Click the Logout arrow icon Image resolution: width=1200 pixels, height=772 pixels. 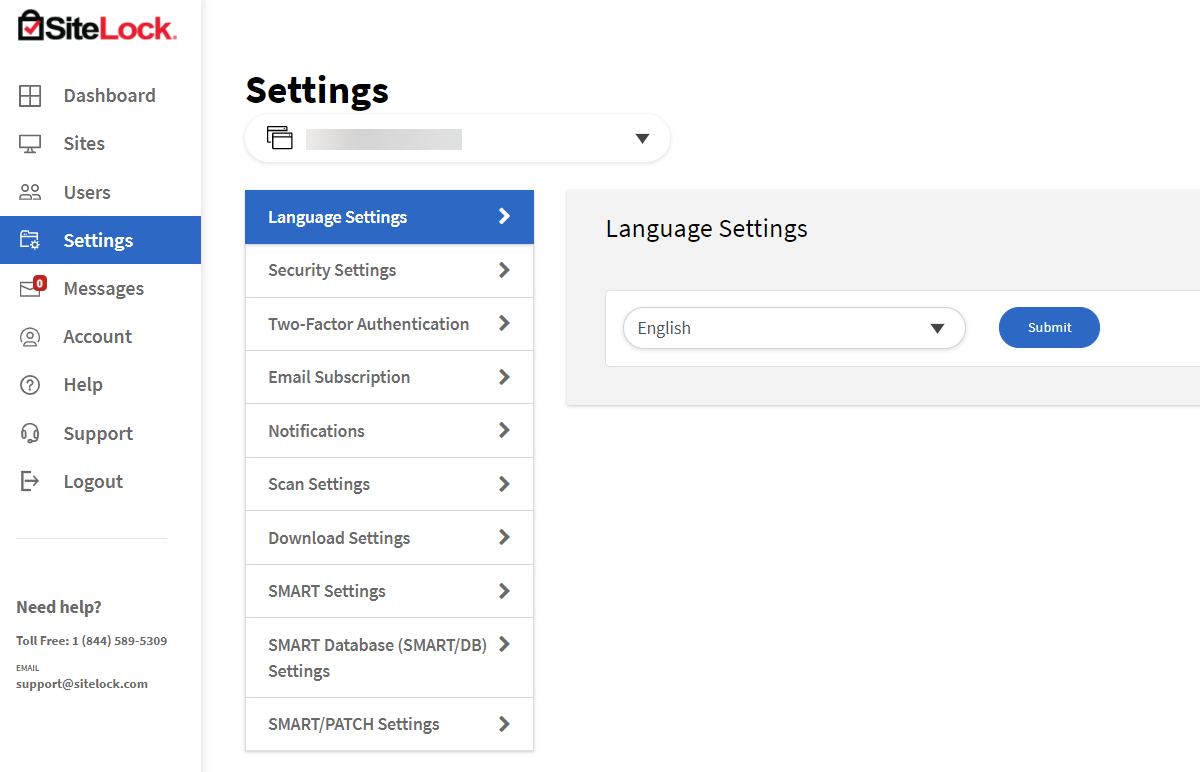point(30,481)
